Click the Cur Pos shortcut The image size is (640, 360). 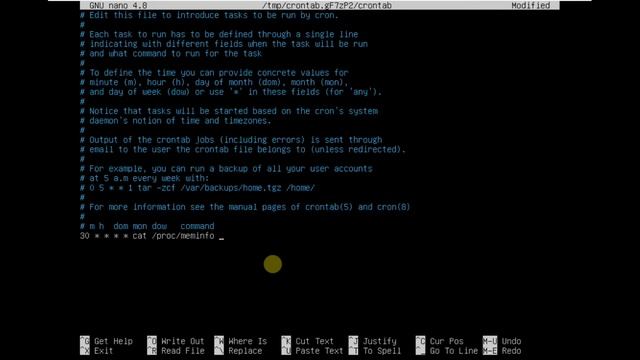[x=446, y=341]
